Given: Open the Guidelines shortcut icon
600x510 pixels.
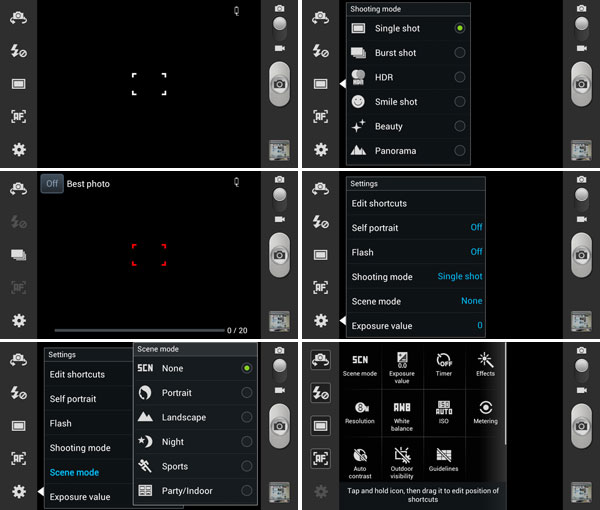Looking at the screenshot, I should 444,458.
